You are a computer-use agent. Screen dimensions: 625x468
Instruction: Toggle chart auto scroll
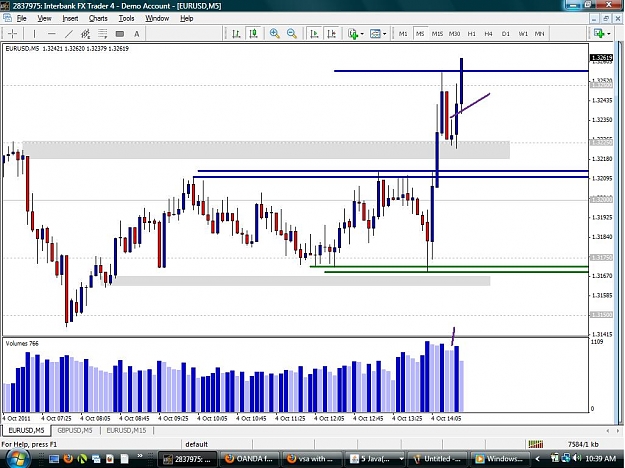[314, 34]
